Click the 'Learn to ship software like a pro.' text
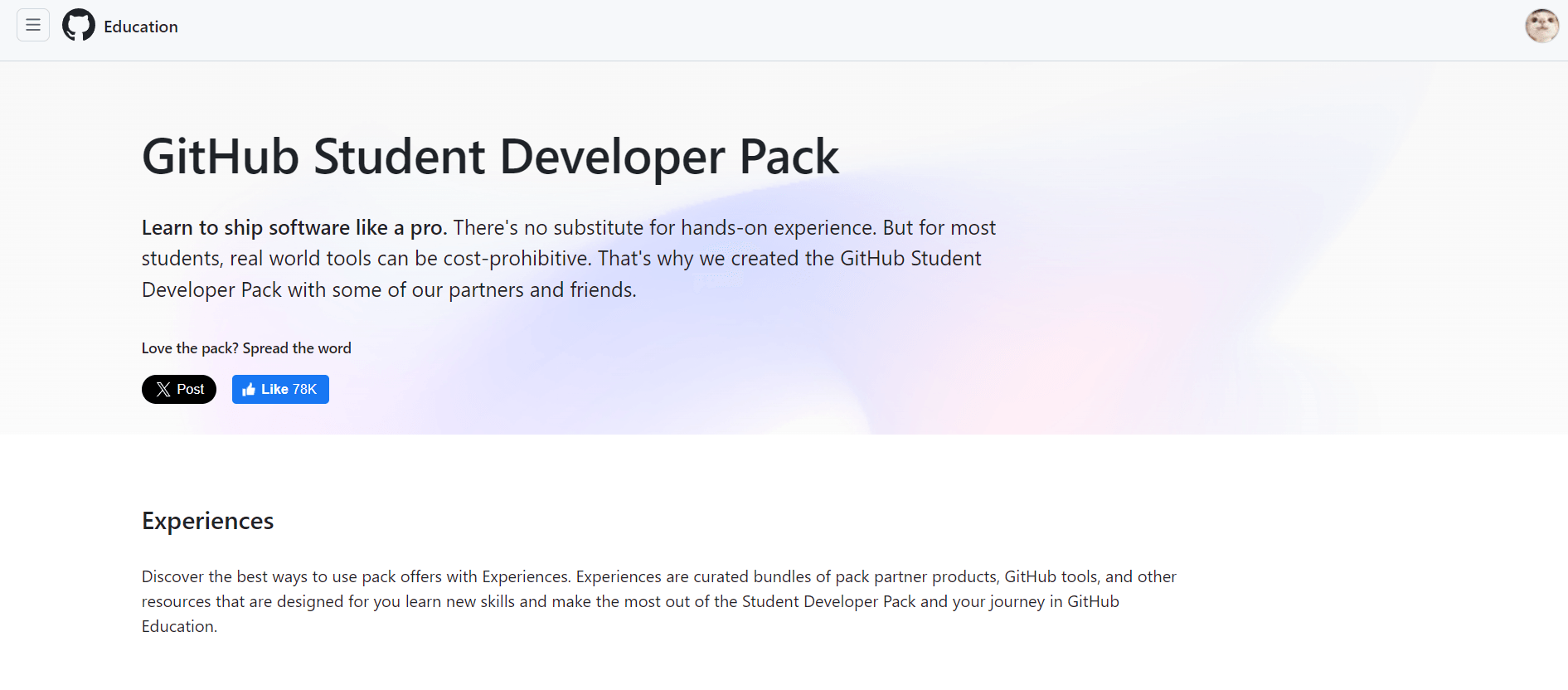 (294, 227)
